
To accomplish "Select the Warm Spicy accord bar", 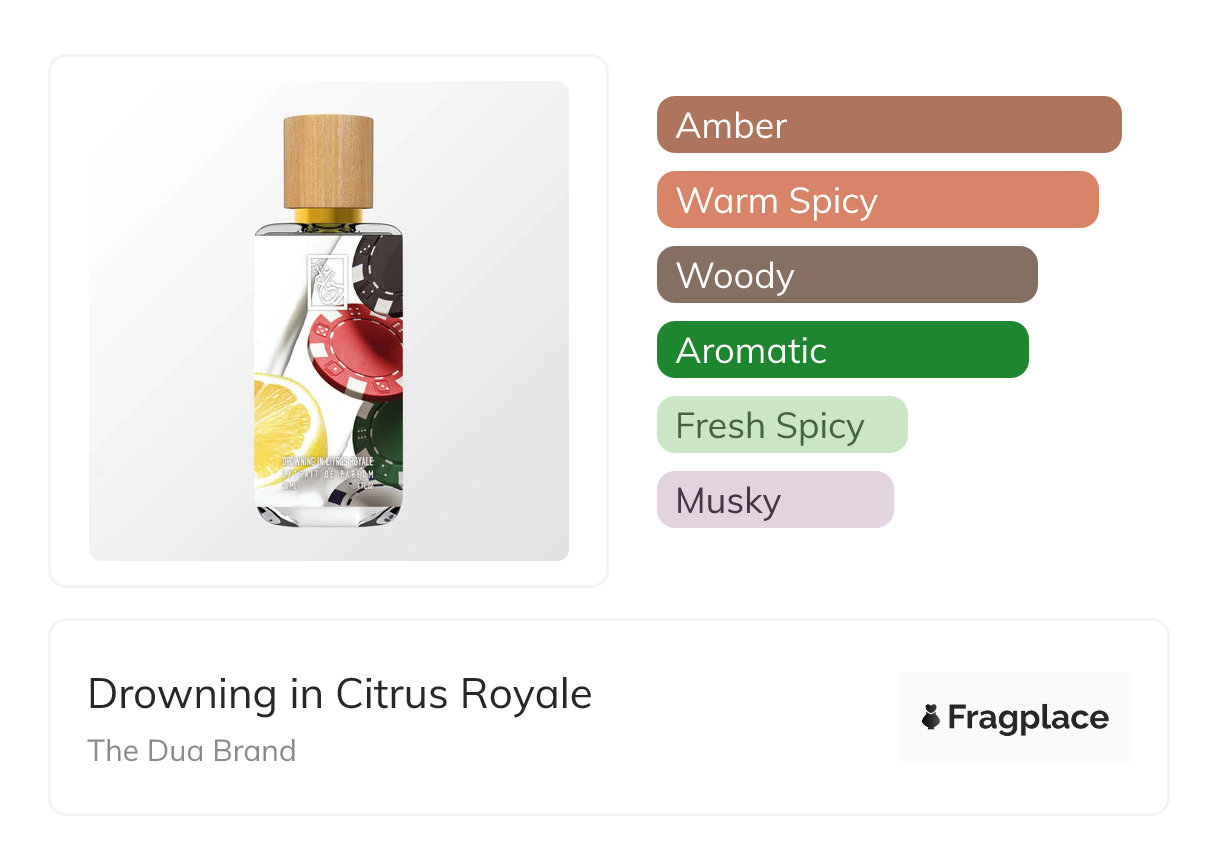I will point(877,200).
